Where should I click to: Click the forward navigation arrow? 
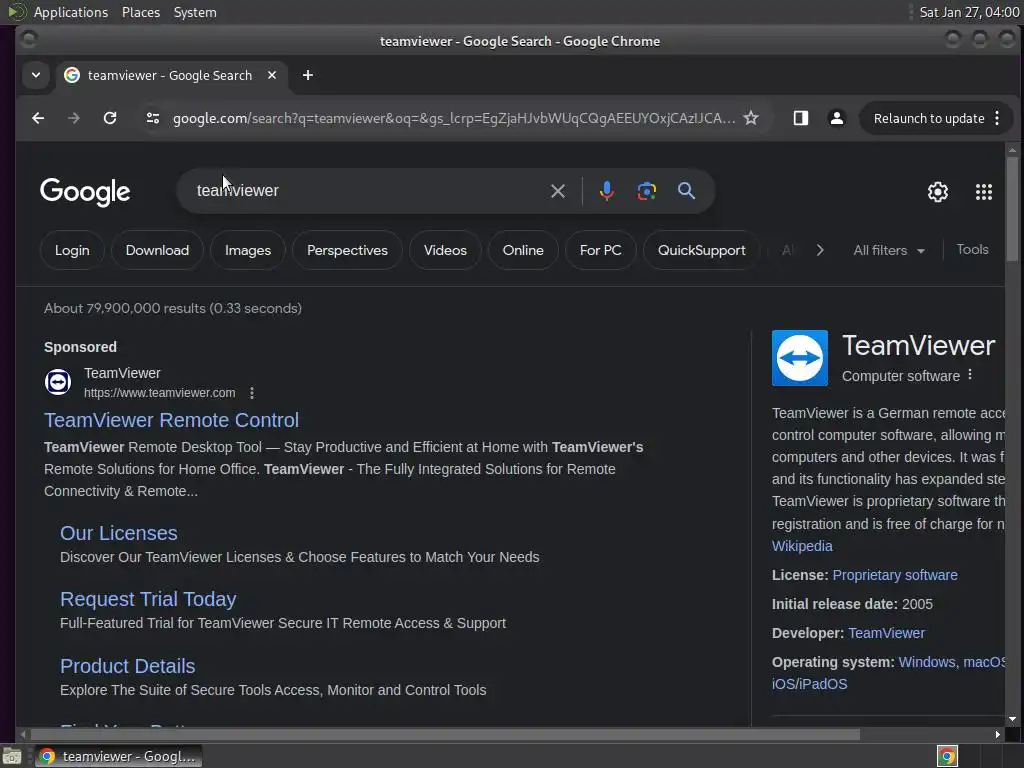(74, 118)
